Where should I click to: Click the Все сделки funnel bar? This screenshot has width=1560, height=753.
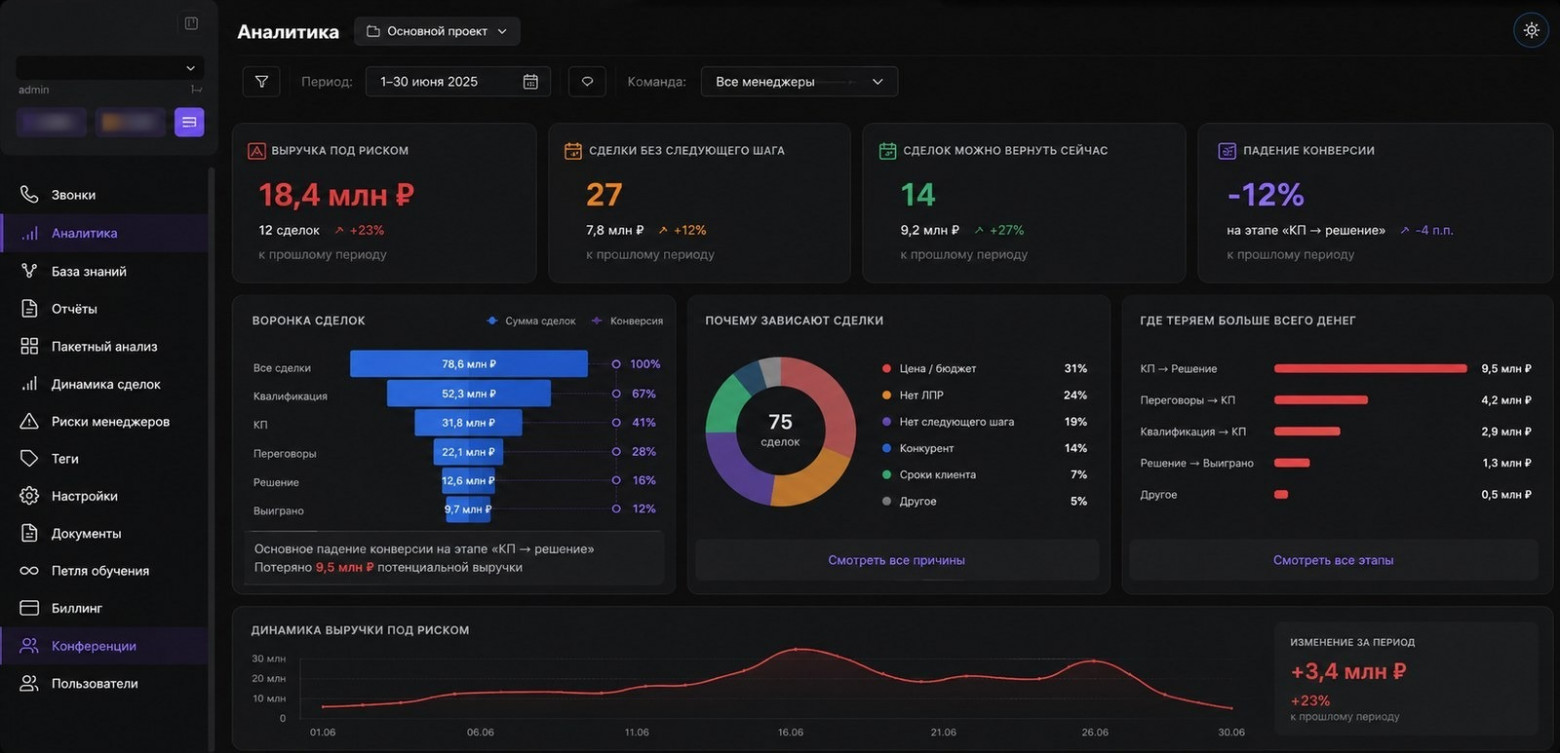click(x=469, y=364)
